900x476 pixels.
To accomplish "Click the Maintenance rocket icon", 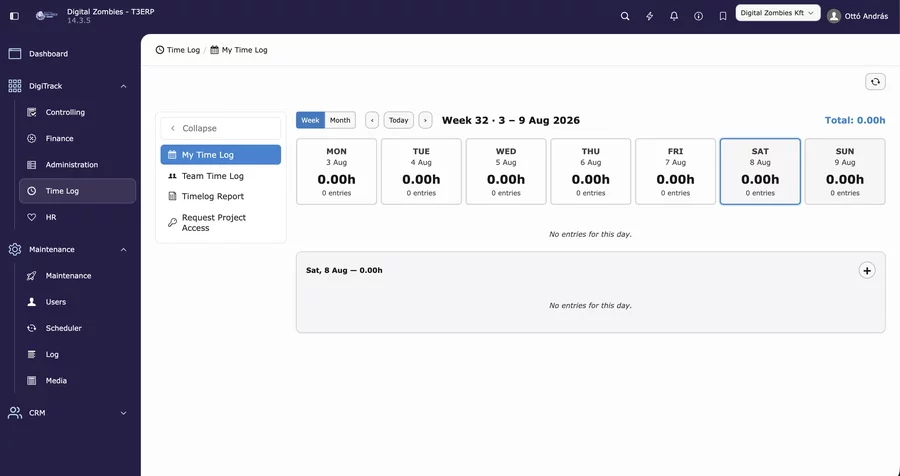I will tap(32, 276).
